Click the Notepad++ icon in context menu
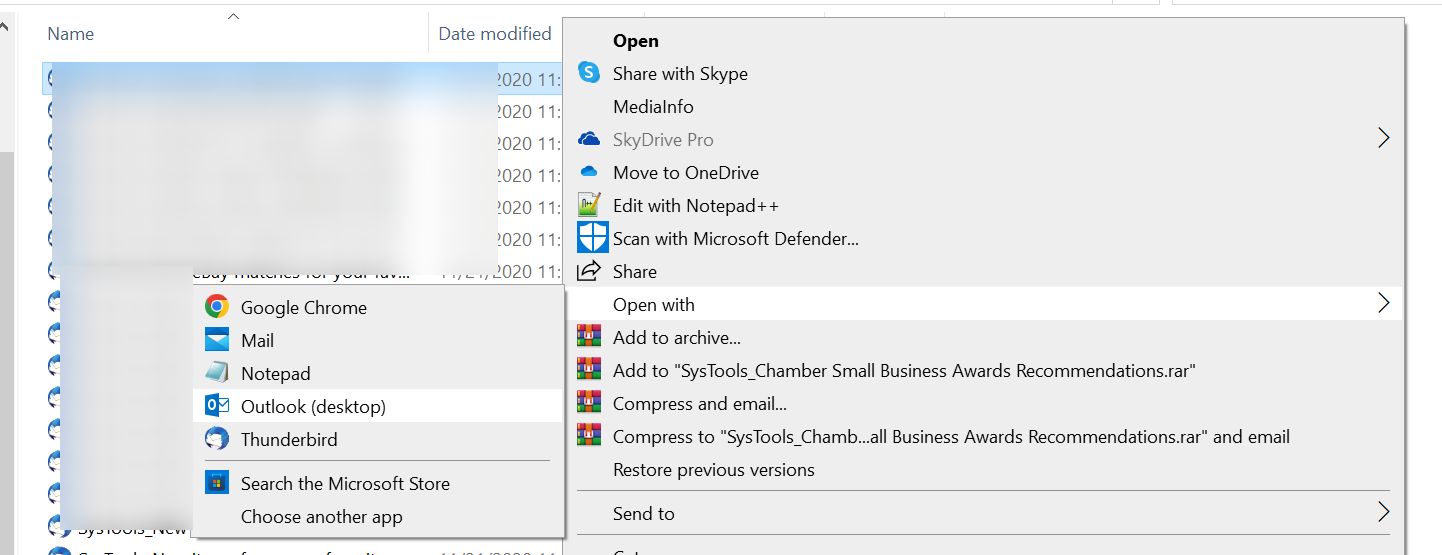 pyautogui.click(x=590, y=205)
